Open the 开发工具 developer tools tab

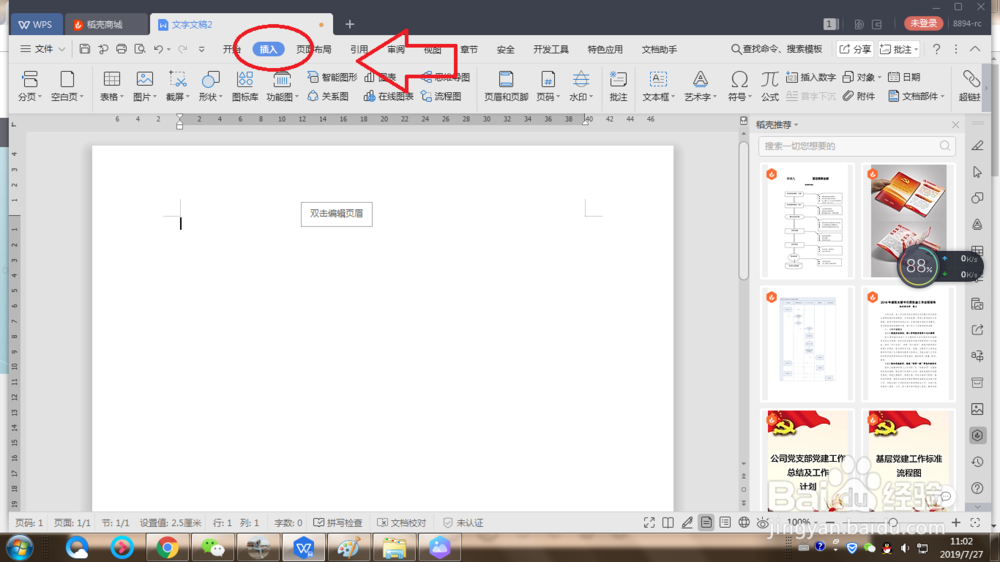coord(551,49)
